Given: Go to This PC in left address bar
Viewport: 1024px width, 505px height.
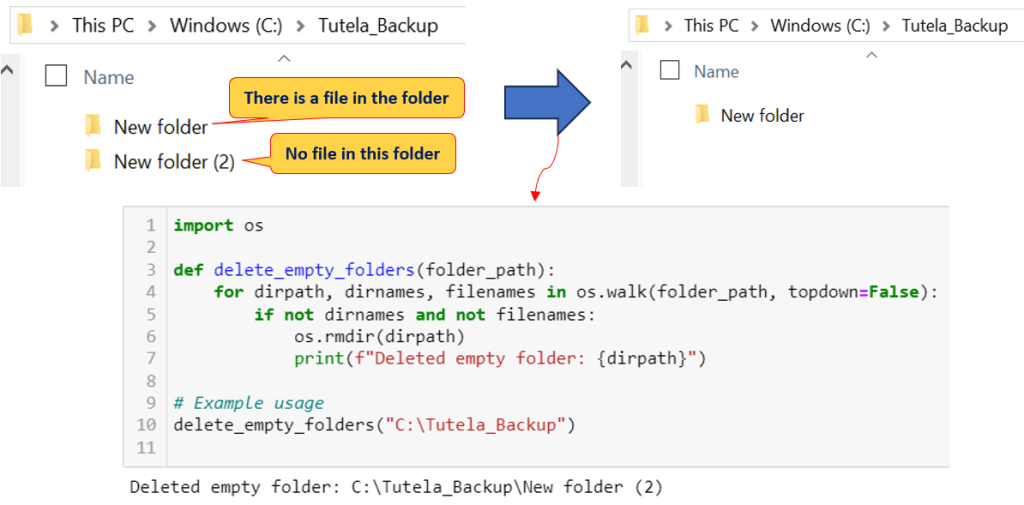Looking at the screenshot, I should tap(103, 26).
